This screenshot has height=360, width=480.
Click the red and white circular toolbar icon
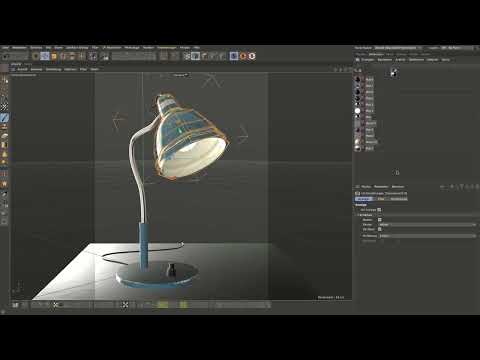(x=252, y=56)
